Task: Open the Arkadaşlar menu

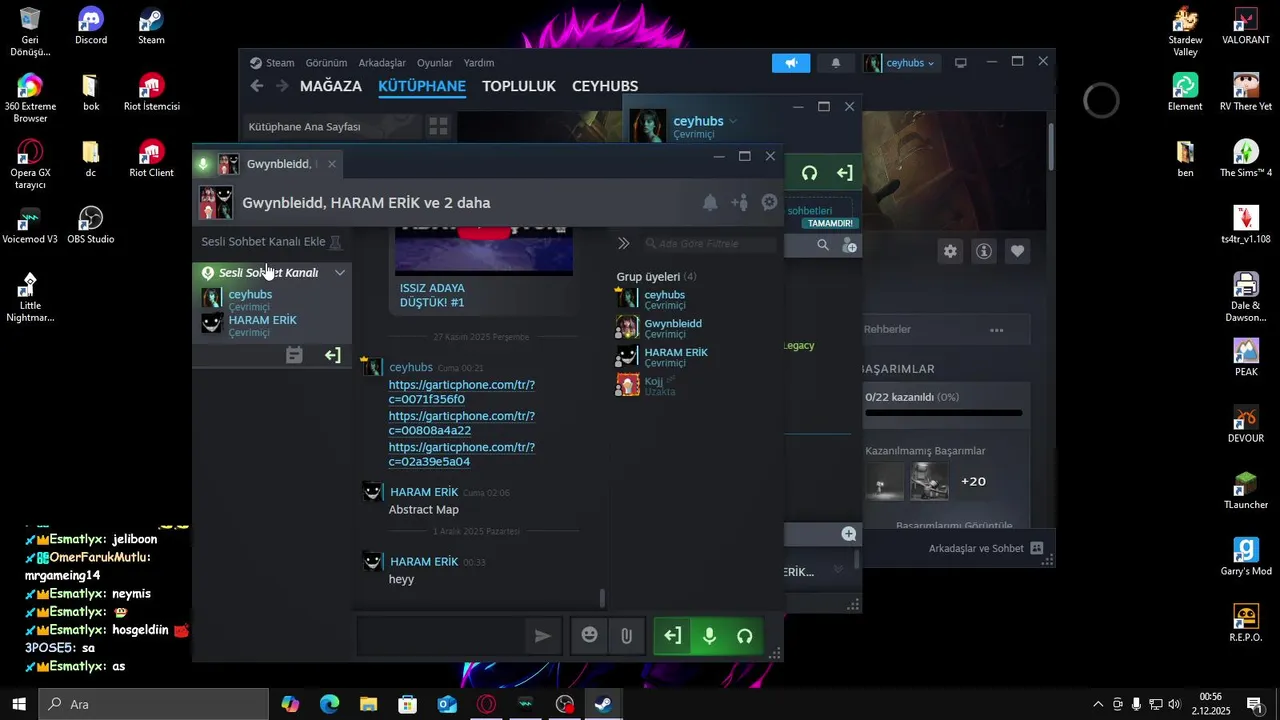Action: pyautogui.click(x=382, y=63)
